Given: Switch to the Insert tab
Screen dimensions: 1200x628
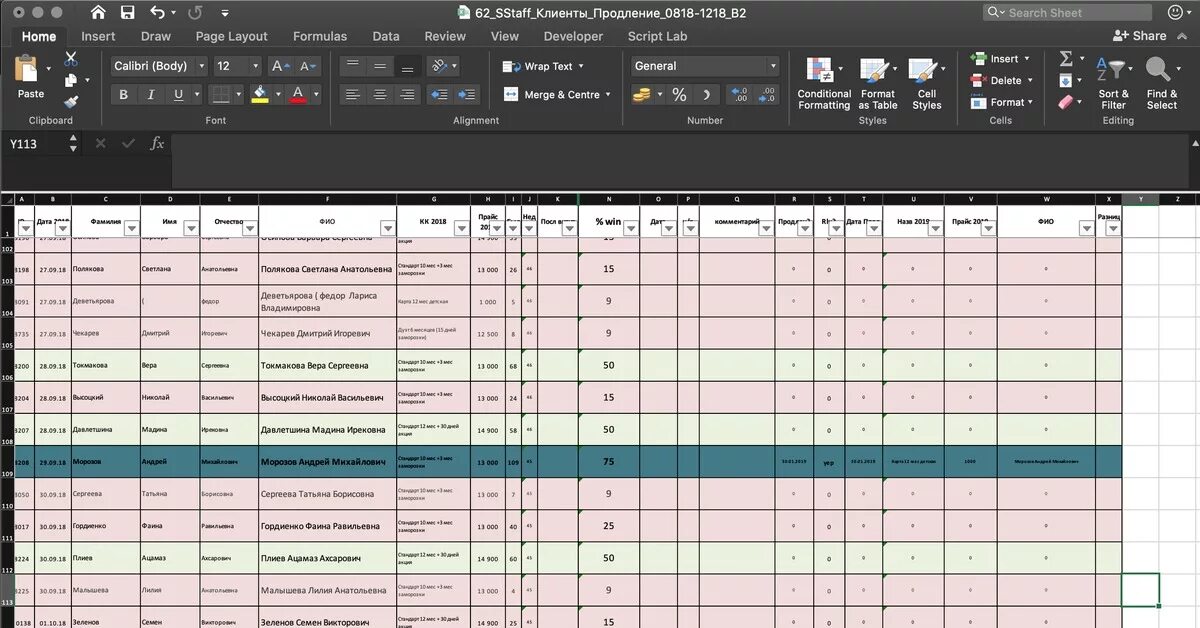Looking at the screenshot, I should pos(98,36).
